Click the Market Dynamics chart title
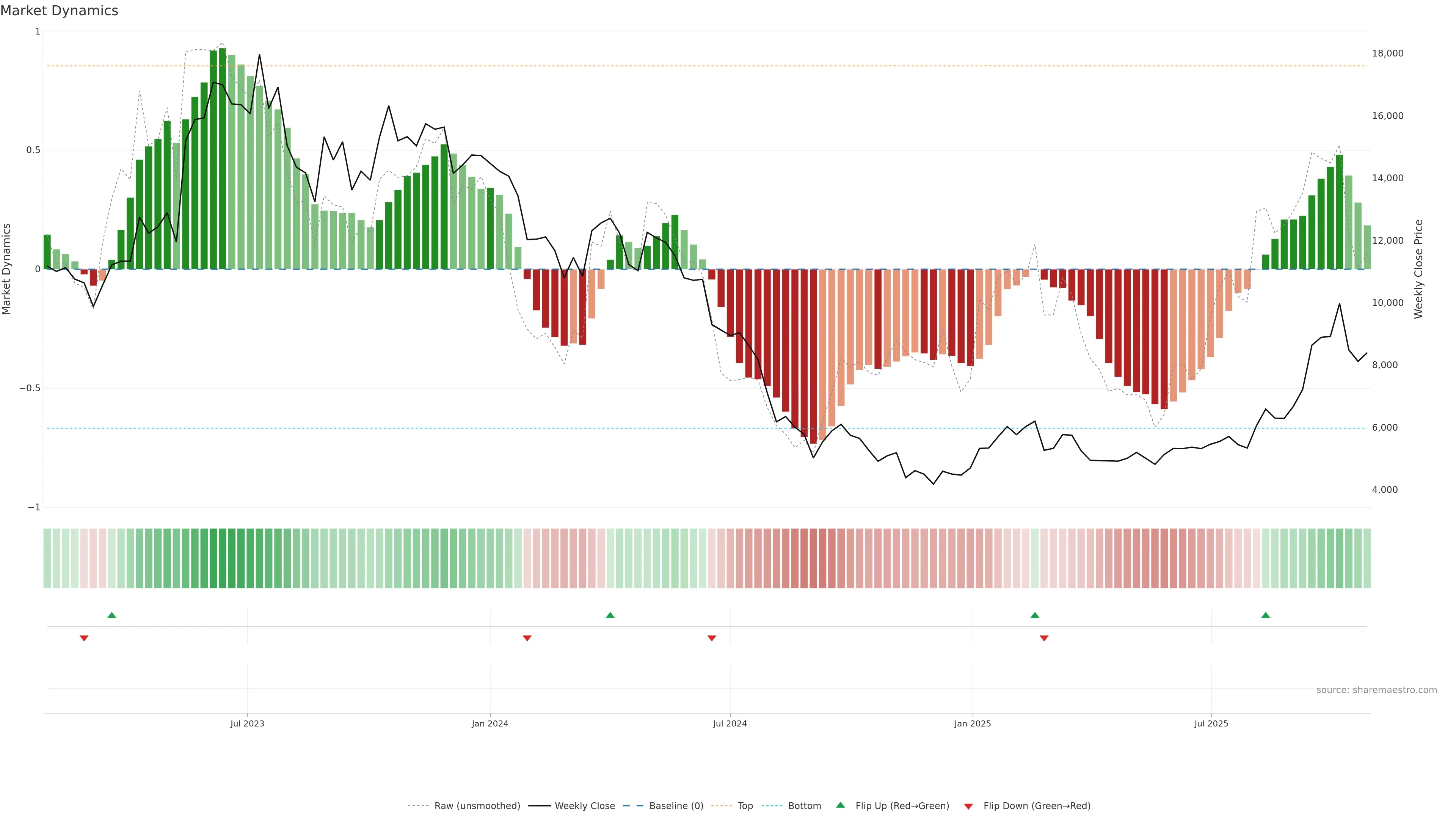 tap(60, 11)
